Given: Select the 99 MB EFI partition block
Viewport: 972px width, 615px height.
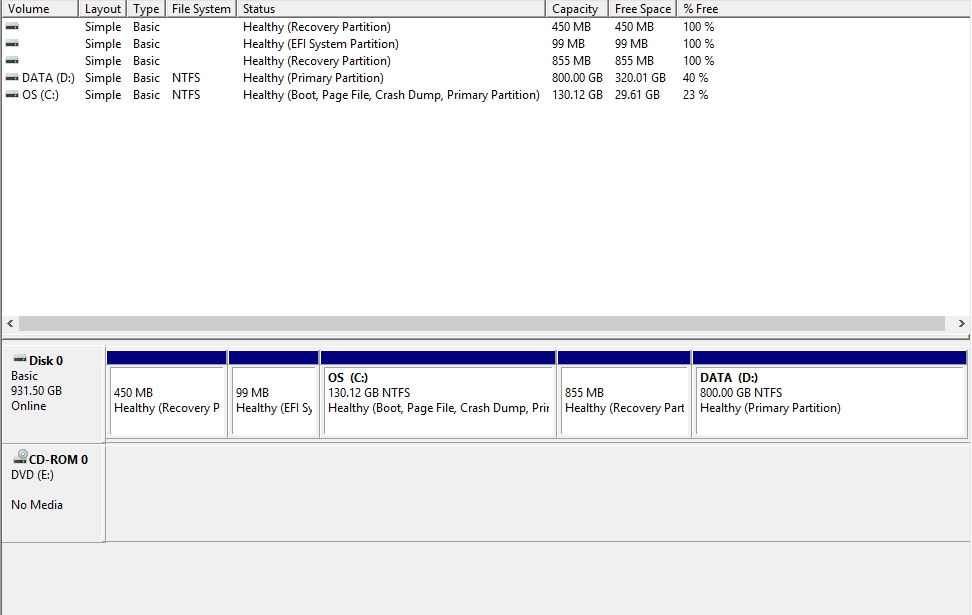Looking at the screenshot, I should tap(274, 394).
